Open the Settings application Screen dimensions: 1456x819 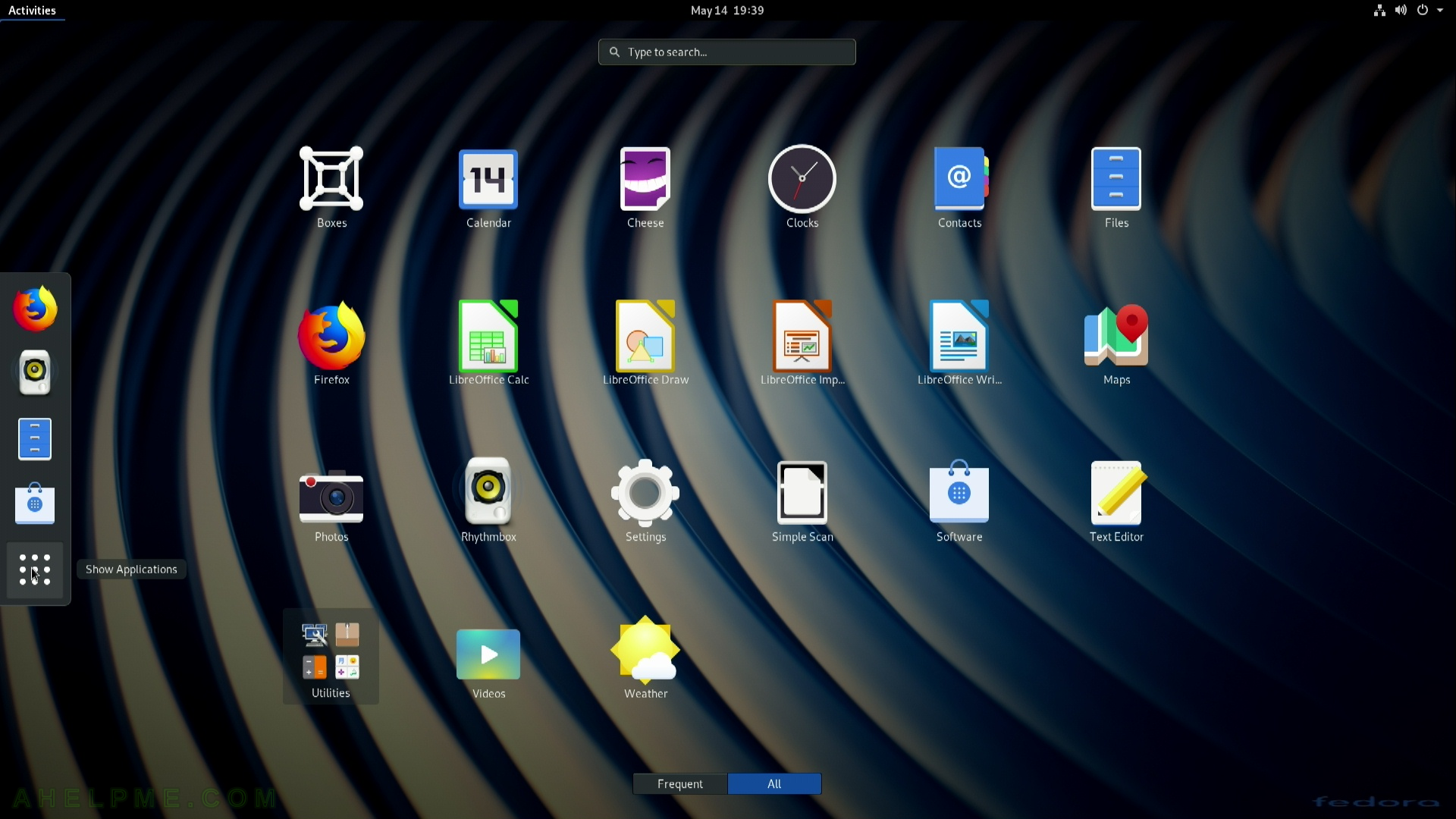(x=645, y=500)
